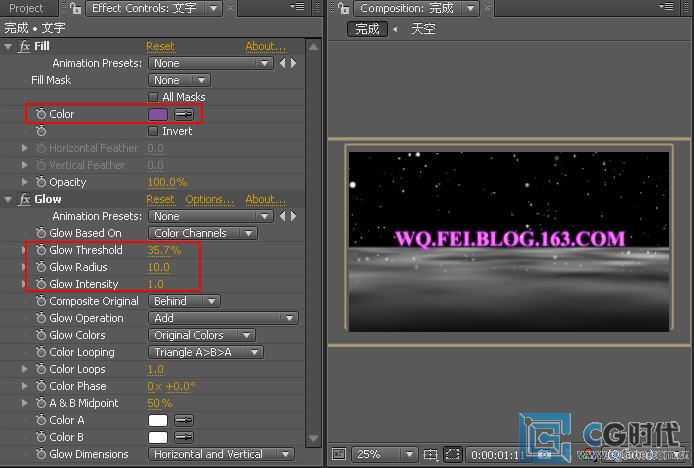
Task: Click Effect Controls scrollbar down arrow
Action: 313,438
